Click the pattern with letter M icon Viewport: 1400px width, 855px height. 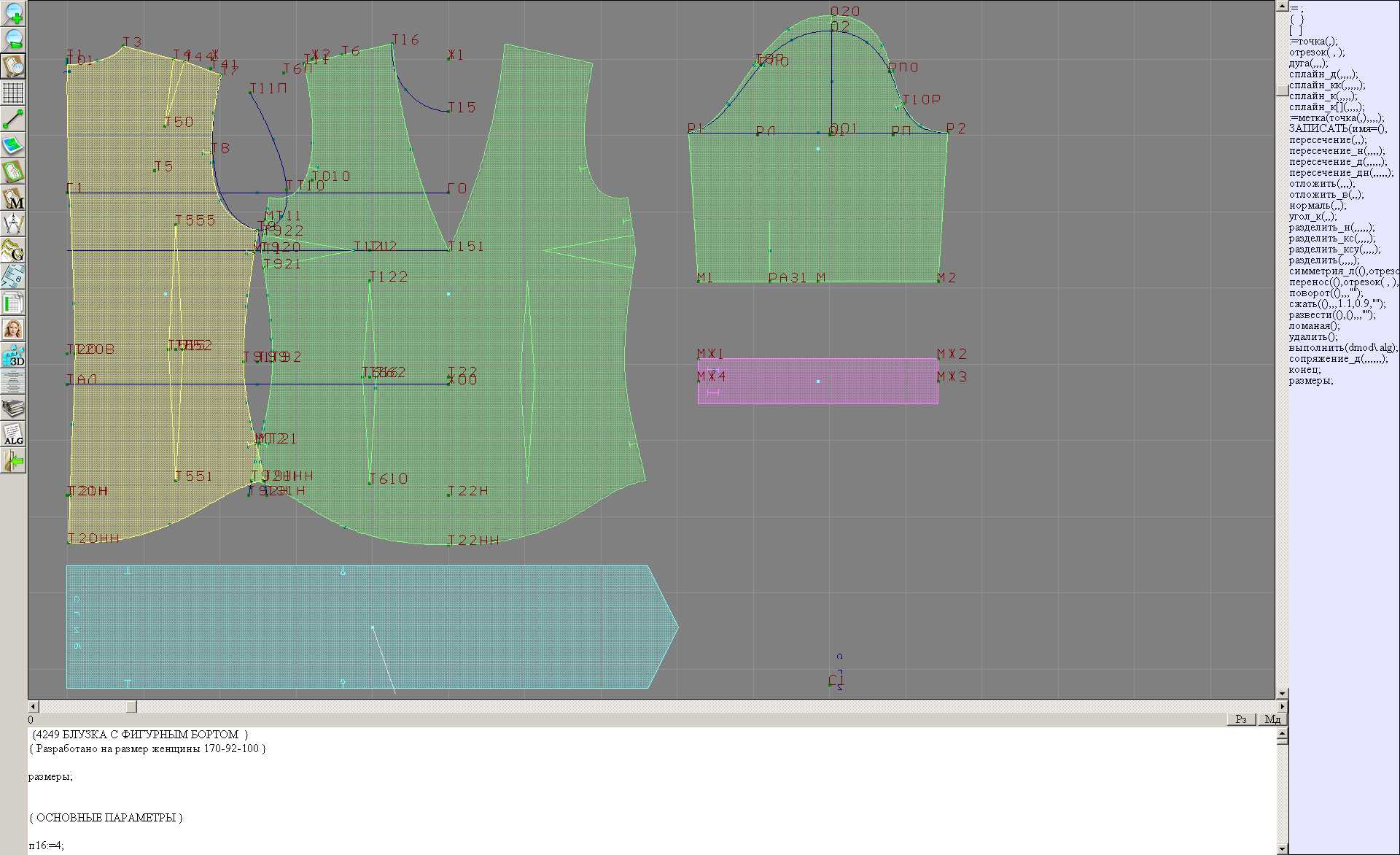coord(13,198)
